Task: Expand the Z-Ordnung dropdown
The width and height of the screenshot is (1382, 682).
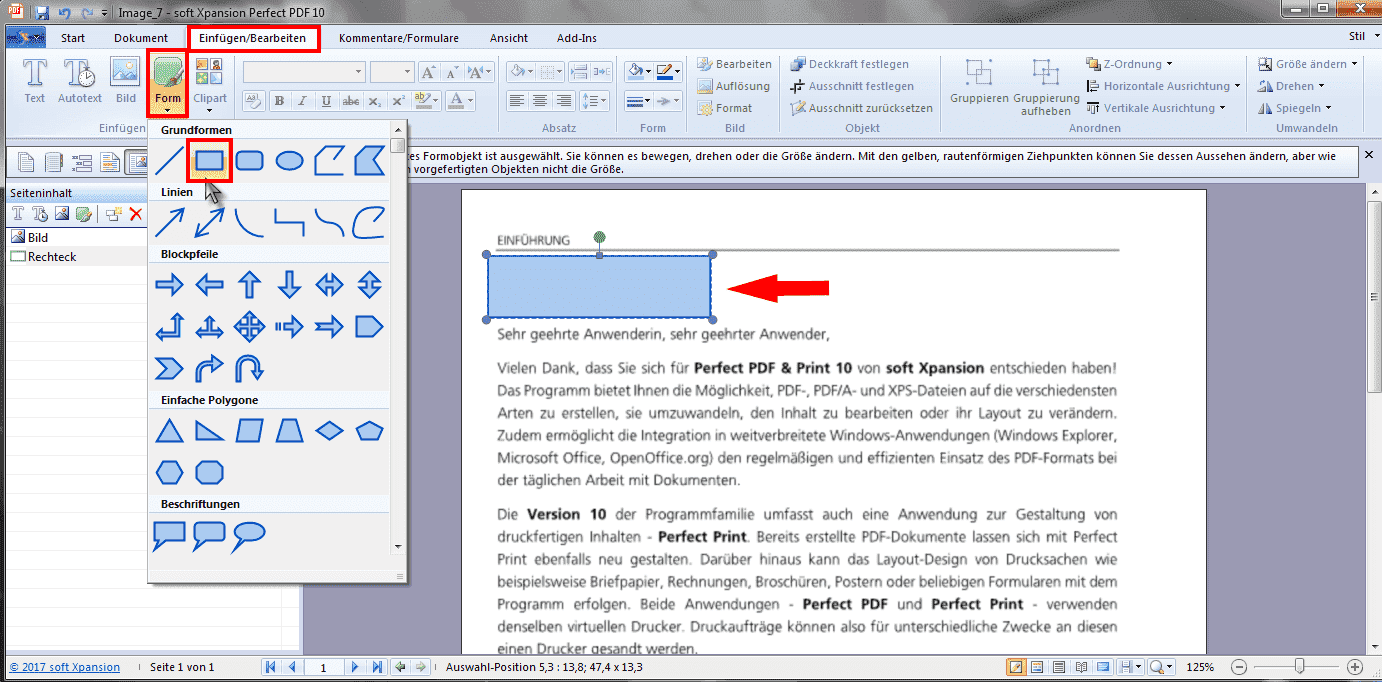Action: pos(1130,64)
